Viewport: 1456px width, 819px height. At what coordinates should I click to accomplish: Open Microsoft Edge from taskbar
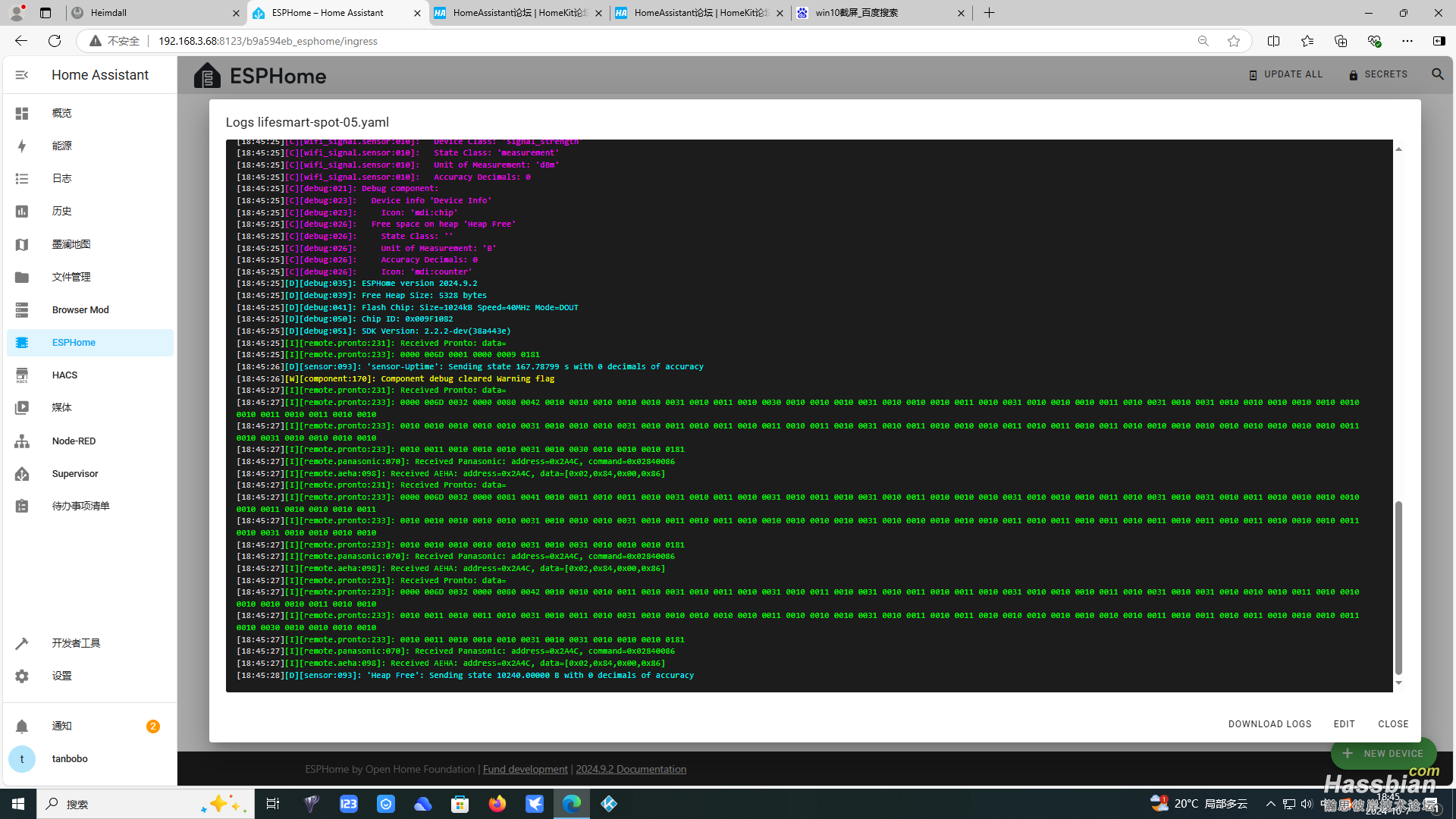[572, 804]
